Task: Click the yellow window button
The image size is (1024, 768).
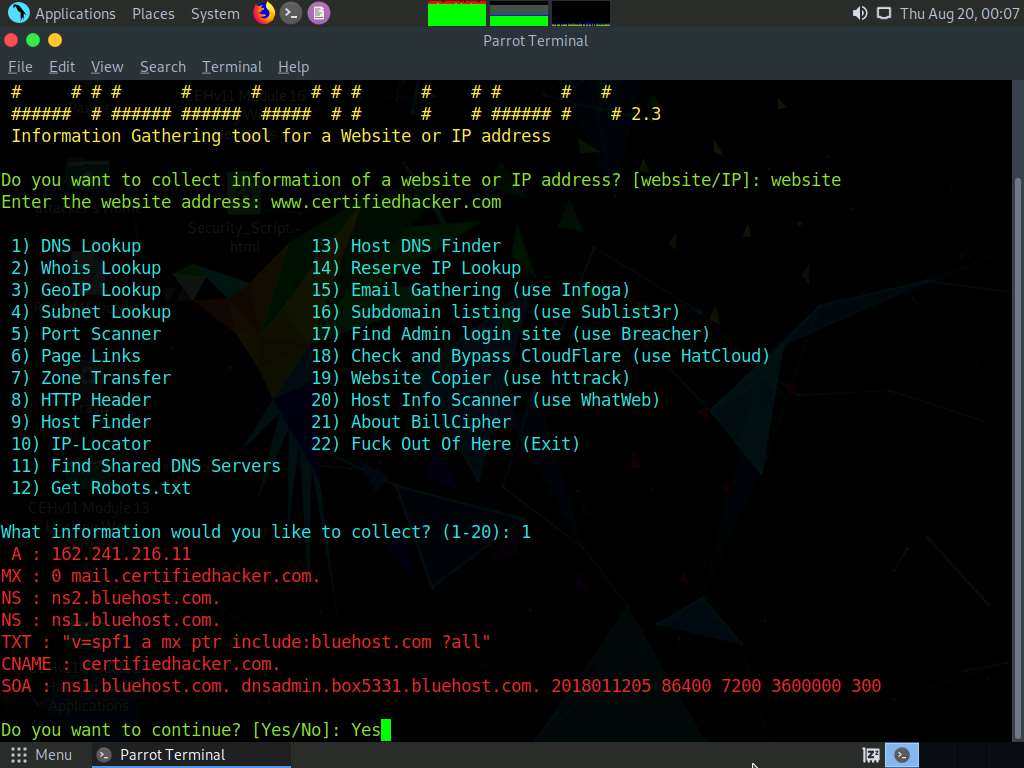Action: [x=55, y=40]
